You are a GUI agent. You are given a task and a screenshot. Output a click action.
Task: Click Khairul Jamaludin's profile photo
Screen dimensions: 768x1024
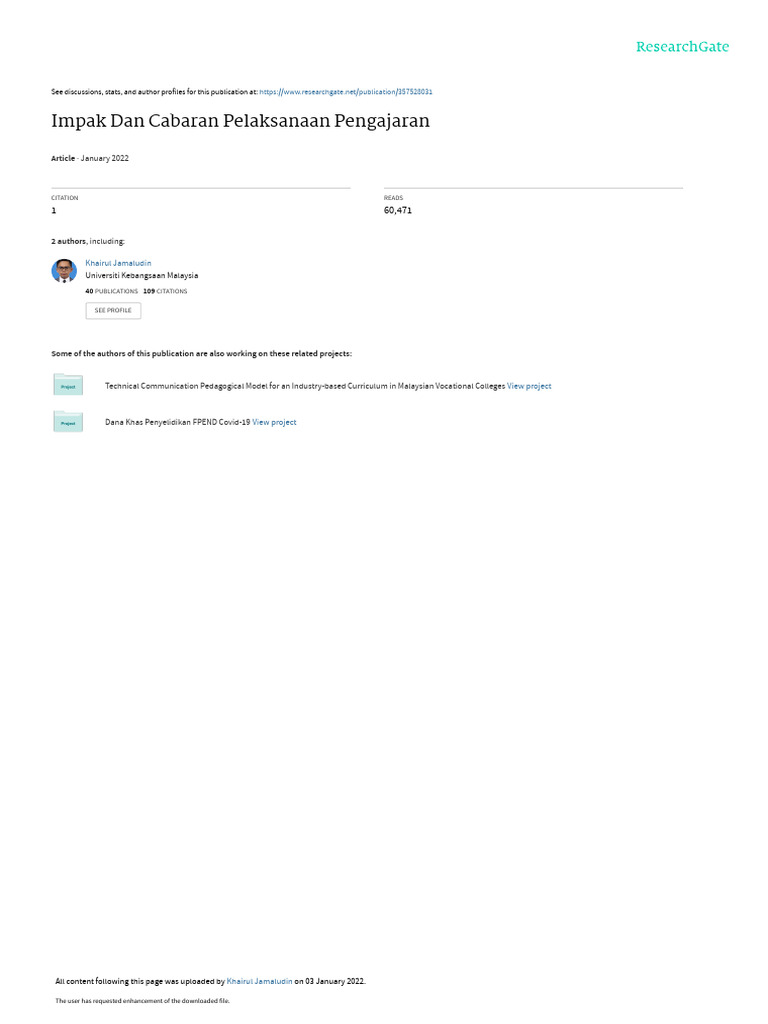pos(64,270)
